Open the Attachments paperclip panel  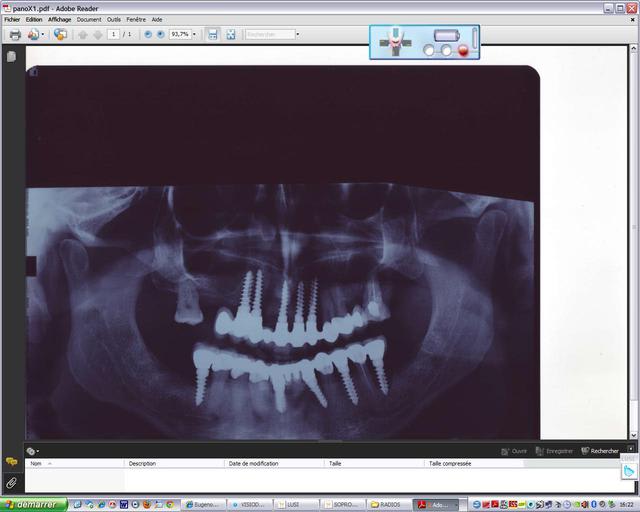[11, 482]
